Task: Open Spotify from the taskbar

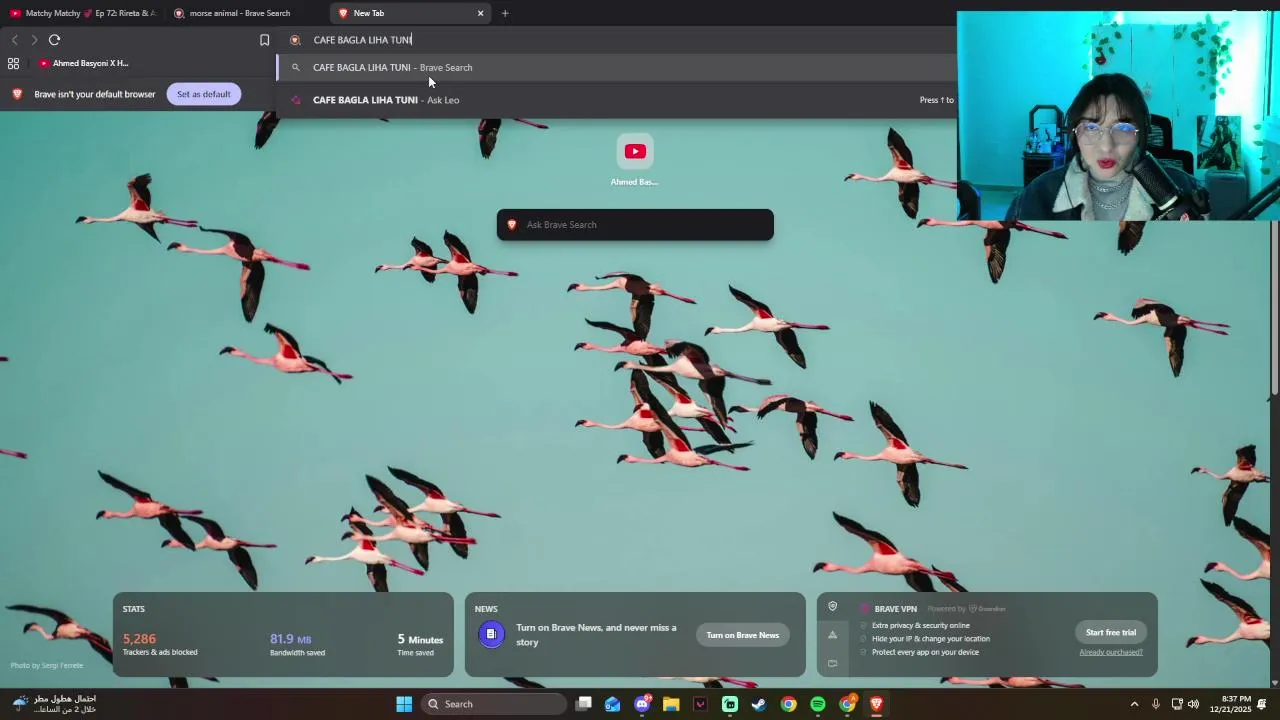Action: [x=818, y=704]
